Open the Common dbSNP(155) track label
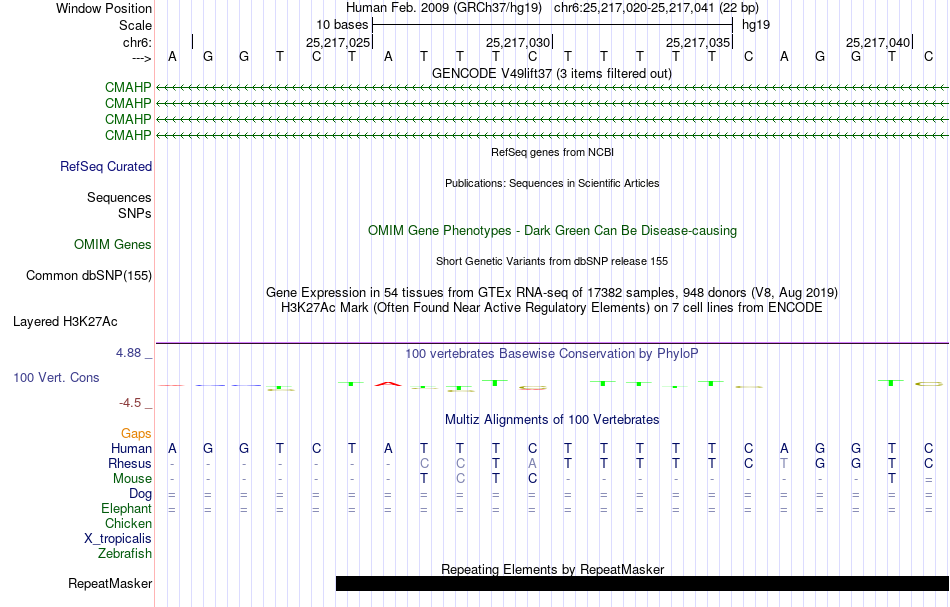950x607 pixels. (x=89, y=276)
